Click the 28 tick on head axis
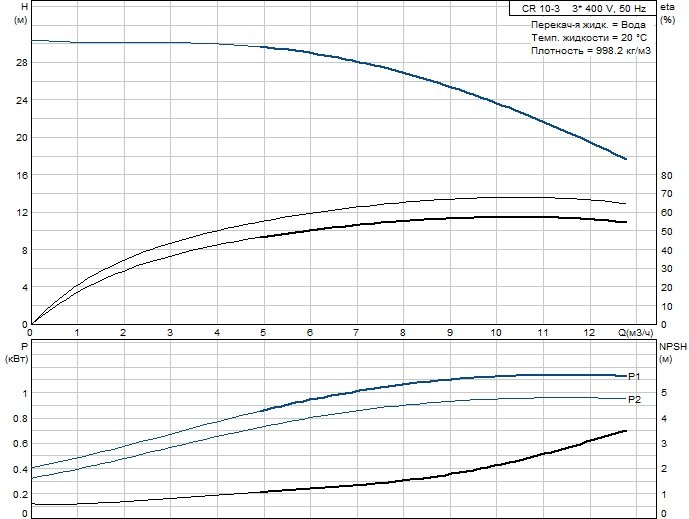 pyautogui.click(x=22, y=63)
